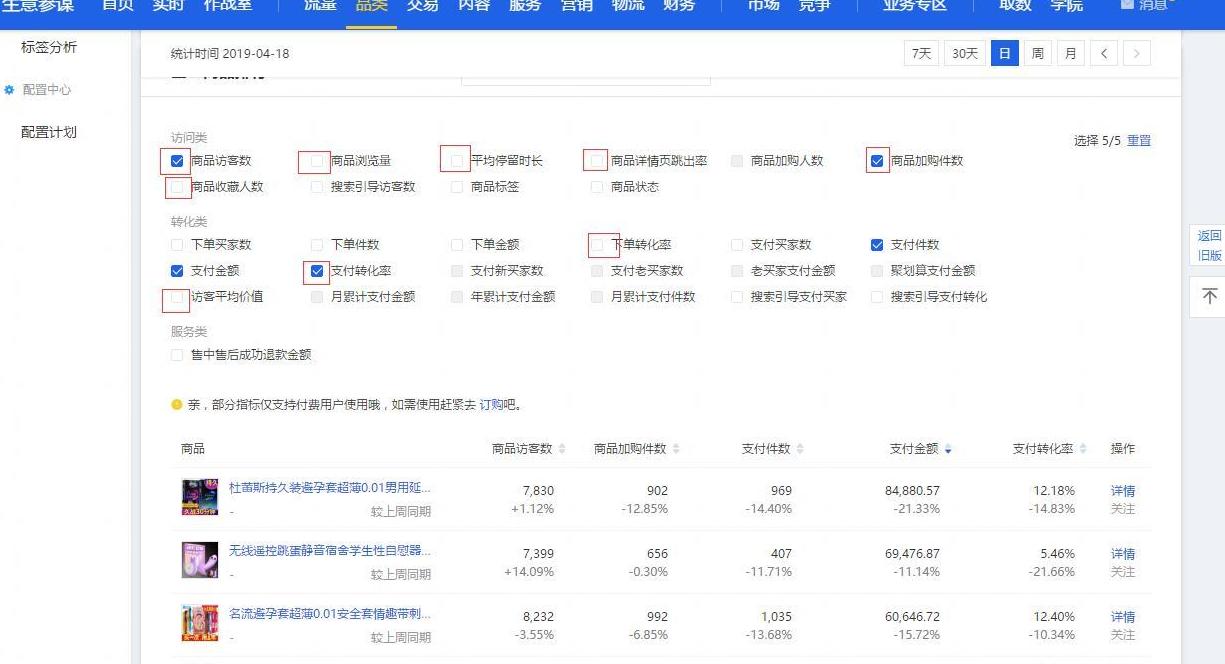1225x664 pixels.
Task: Switch to the 周 time period tab
Action: tap(1037, 53)
